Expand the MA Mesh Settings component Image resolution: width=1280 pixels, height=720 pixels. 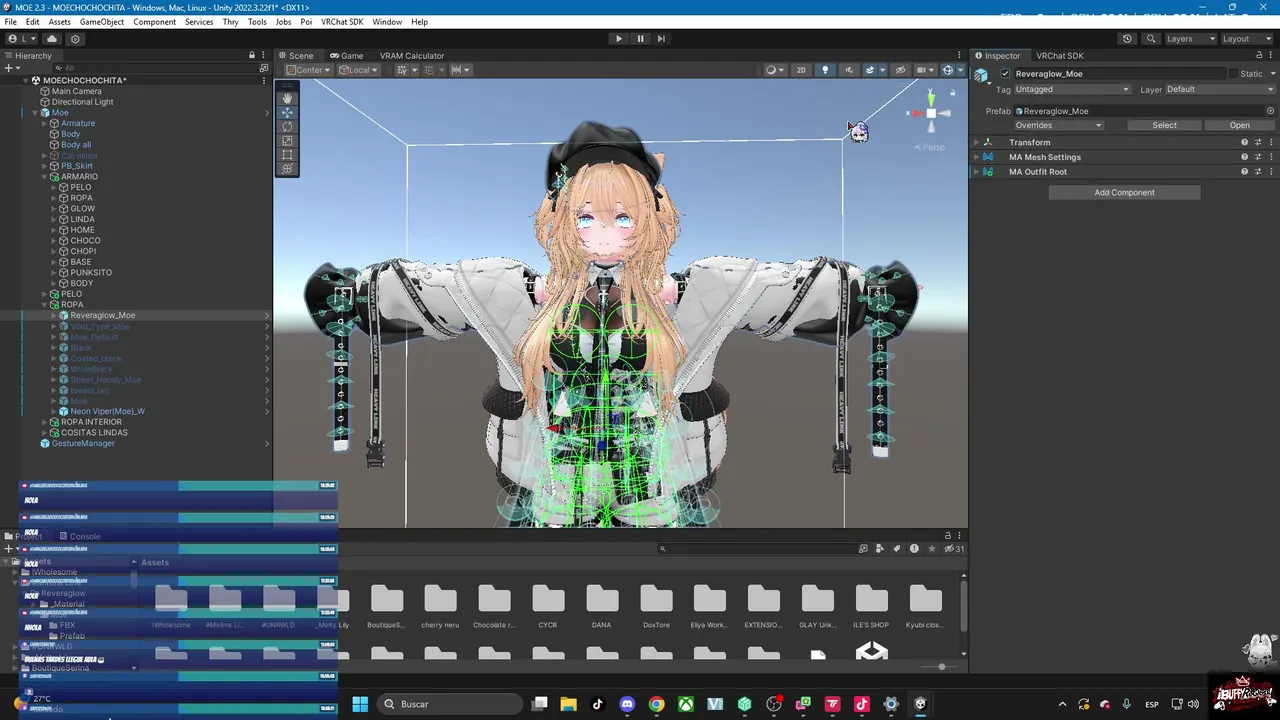(977, 157)
